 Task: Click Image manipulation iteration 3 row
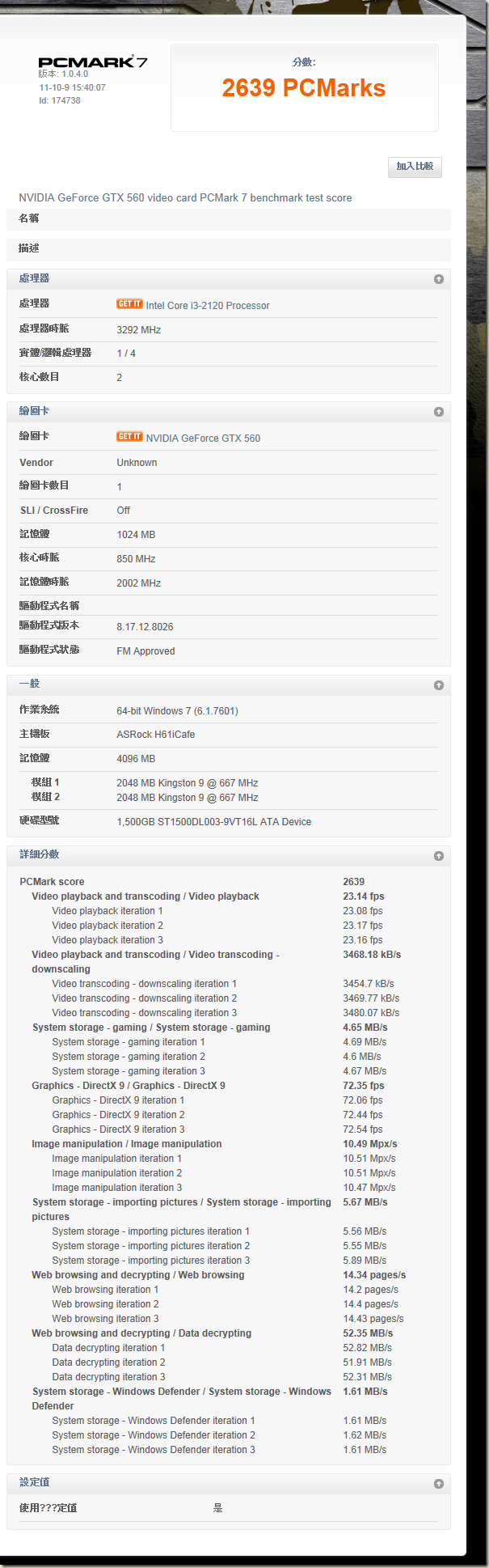229,1188
